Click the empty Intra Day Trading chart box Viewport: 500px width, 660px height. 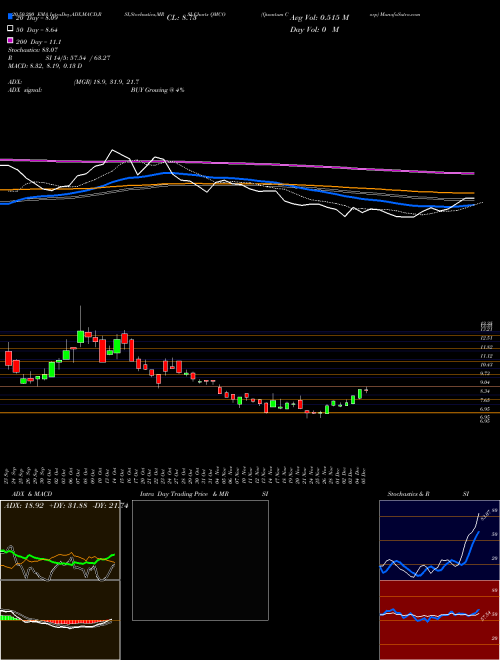pos(200,560)
